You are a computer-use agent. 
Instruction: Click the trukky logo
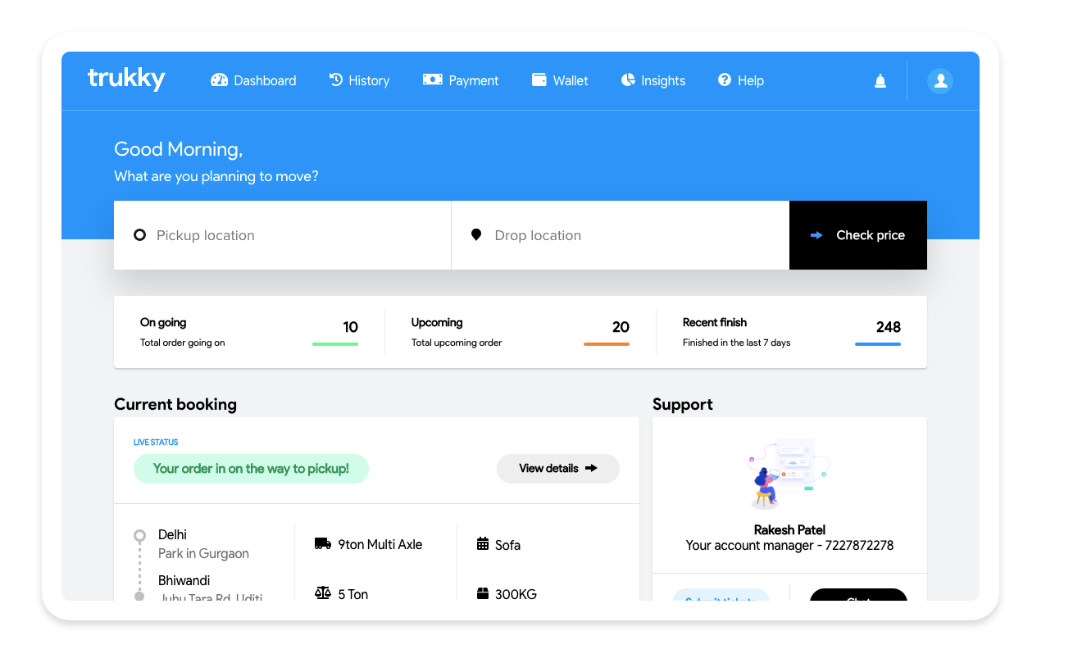127,79
